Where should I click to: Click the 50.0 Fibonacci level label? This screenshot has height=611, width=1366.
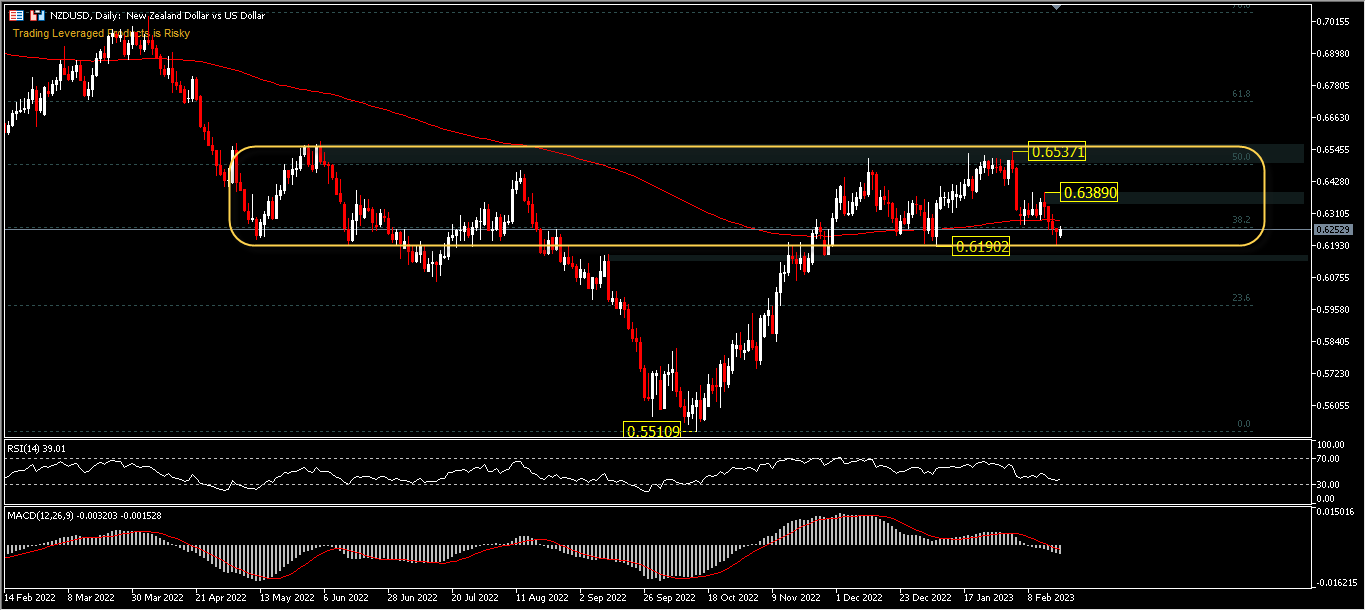[1241, 157]
